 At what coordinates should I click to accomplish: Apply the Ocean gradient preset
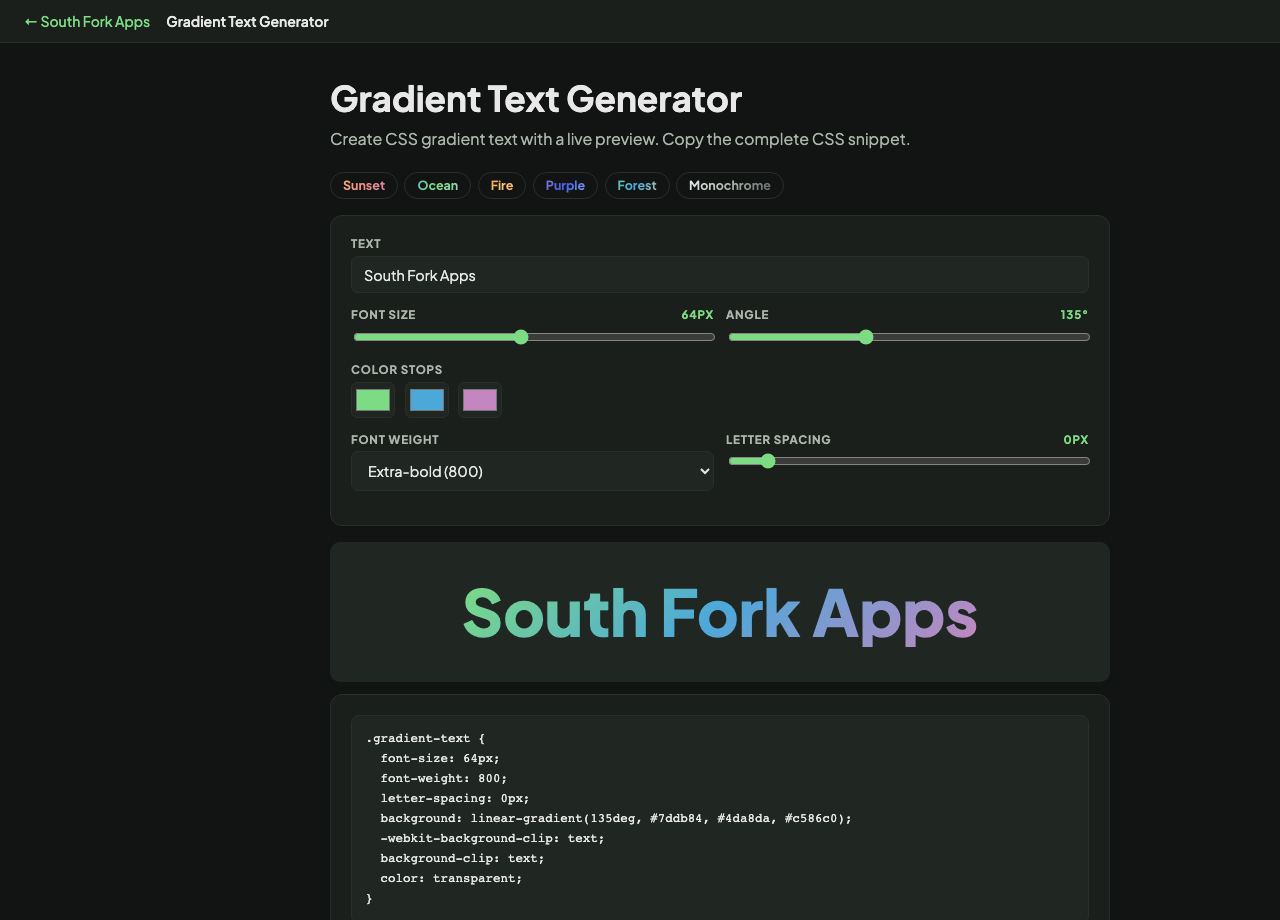point(437,185)
